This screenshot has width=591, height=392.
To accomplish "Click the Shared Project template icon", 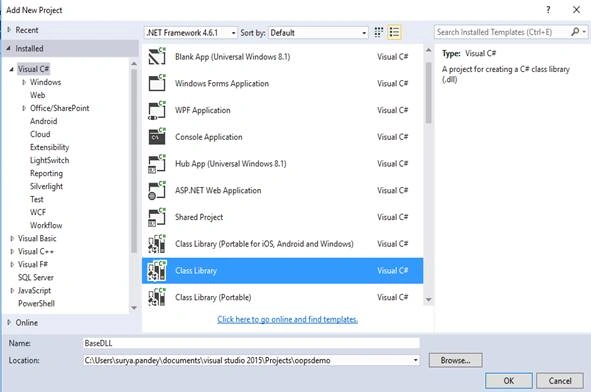I will click(x=157, y=217).
